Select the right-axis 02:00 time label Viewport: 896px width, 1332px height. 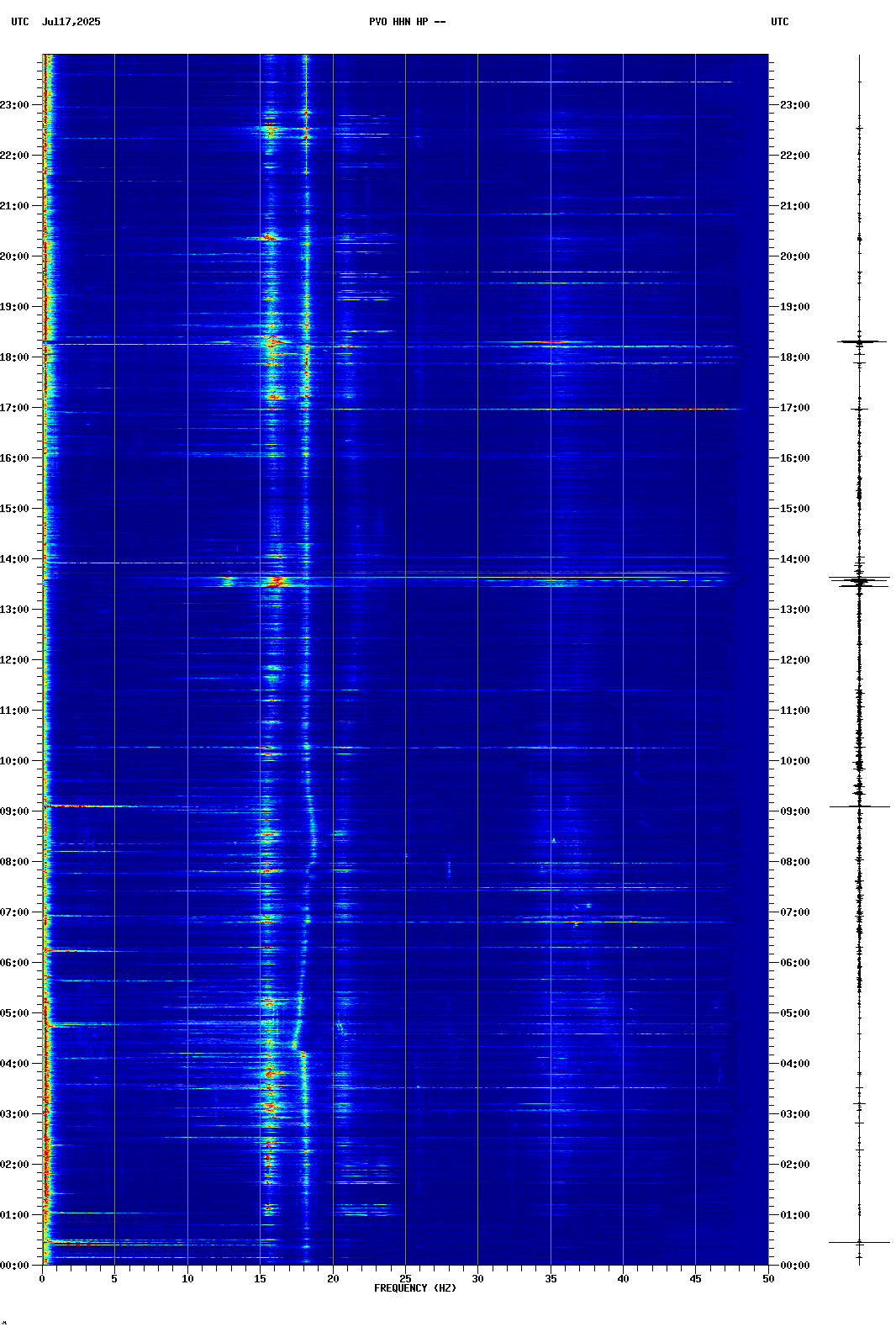(795, 1165)
